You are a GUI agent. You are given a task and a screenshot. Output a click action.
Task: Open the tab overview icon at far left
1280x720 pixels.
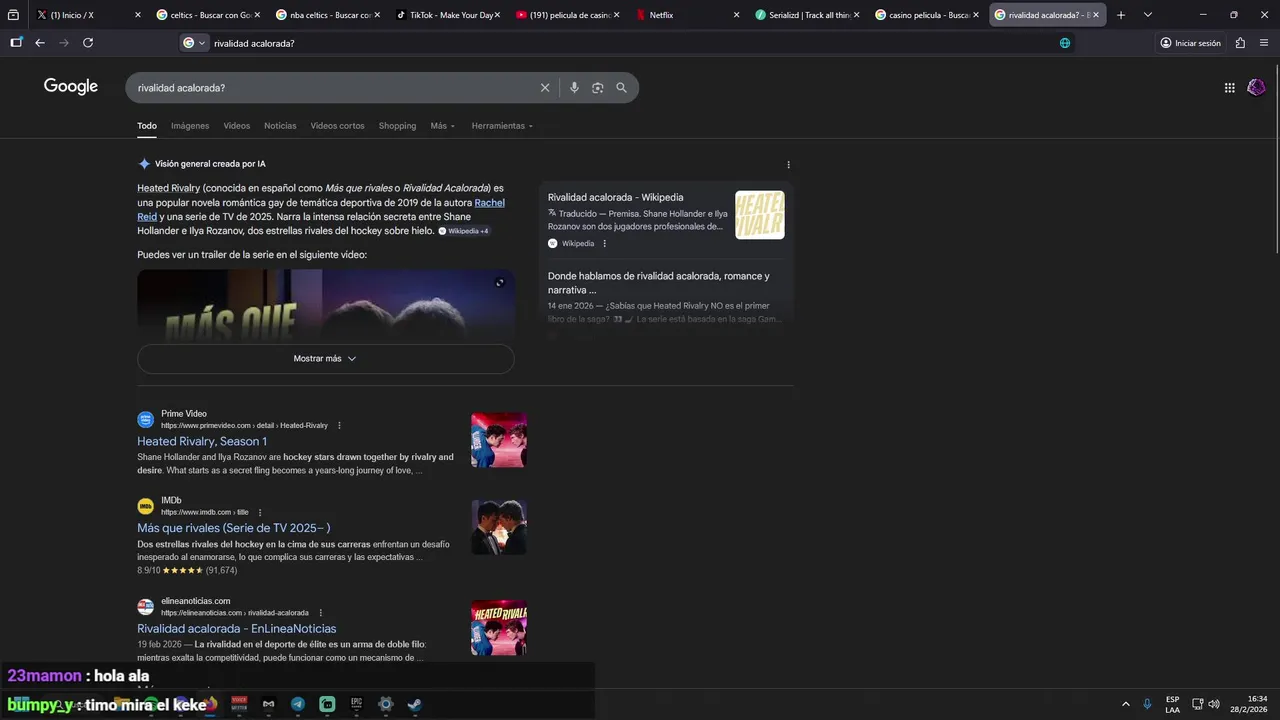click(x=13, y=15)
